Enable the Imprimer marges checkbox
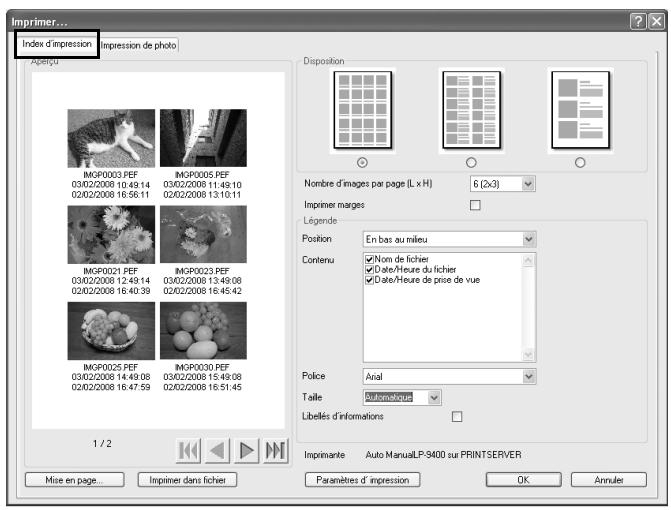This screenshot has height=510, width=671. point(475,205)
